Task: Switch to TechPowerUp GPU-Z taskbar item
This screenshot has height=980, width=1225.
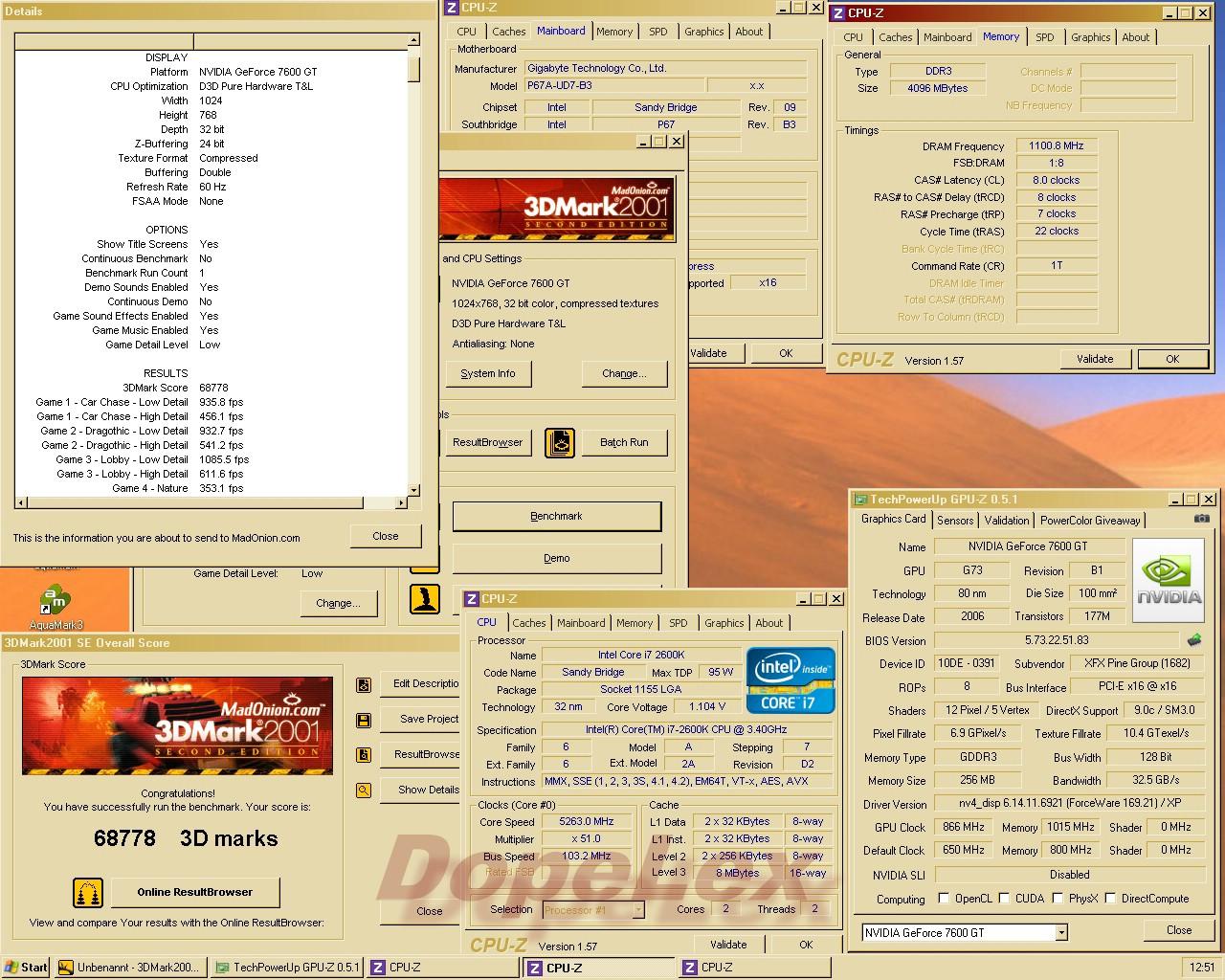Action: pyautogui.click(x=286, y=968)
